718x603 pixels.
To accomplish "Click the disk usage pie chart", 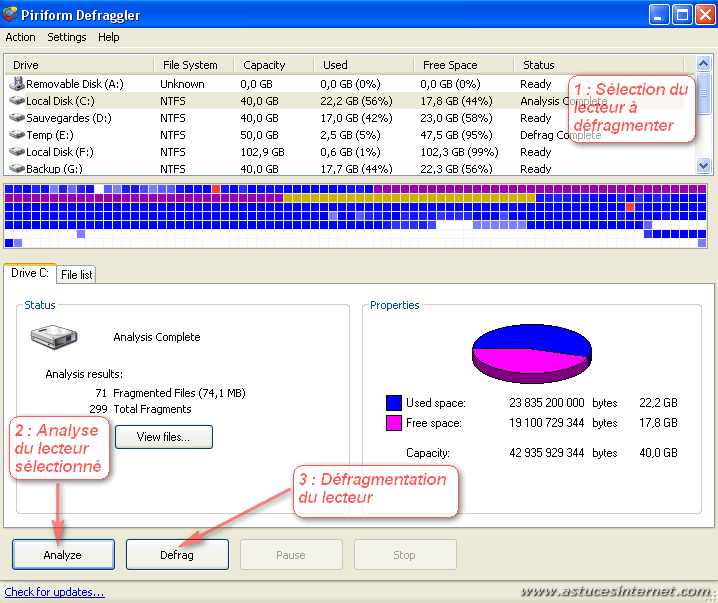I will pyautogui.click(x=532, y=353).
